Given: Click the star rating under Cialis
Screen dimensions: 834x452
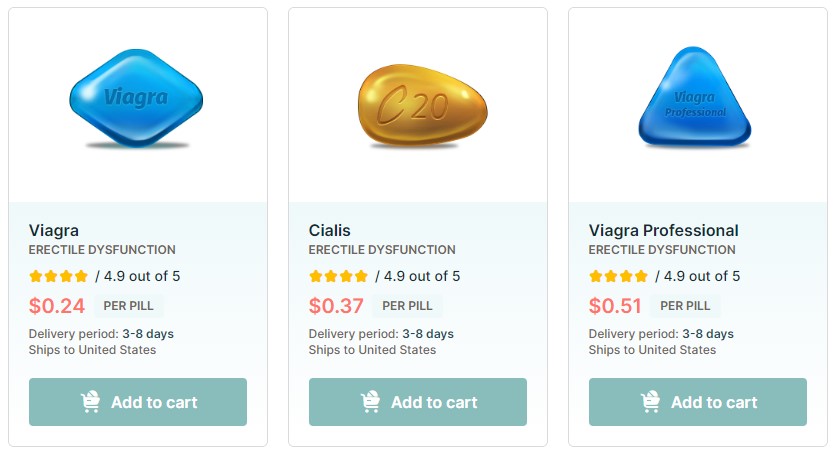Looking at the screenshot, I should pos(339,276).
